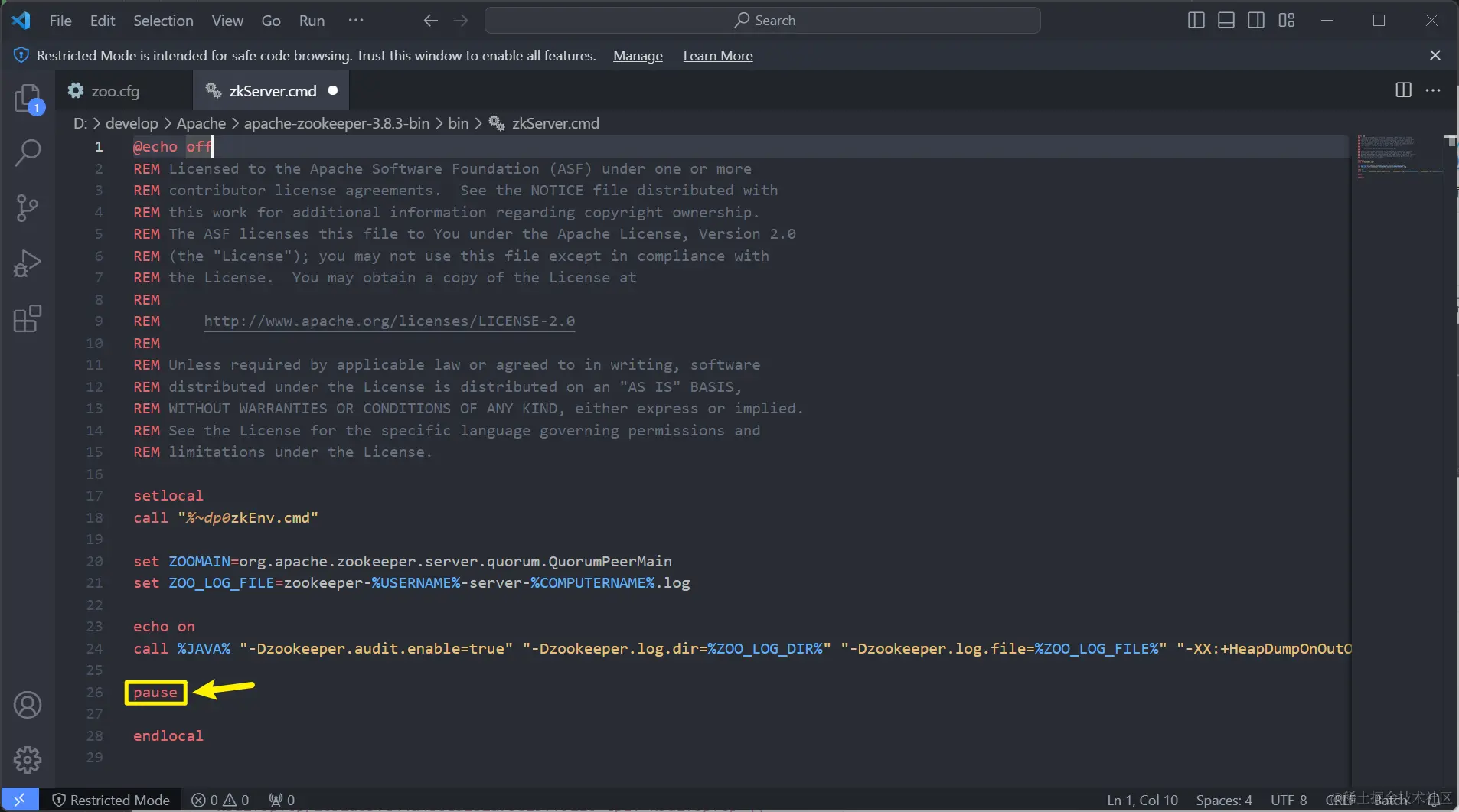This screenshot has height=812, width=1459.
Task: Expand the overflow menu after Run
Action: coord(356,21)
